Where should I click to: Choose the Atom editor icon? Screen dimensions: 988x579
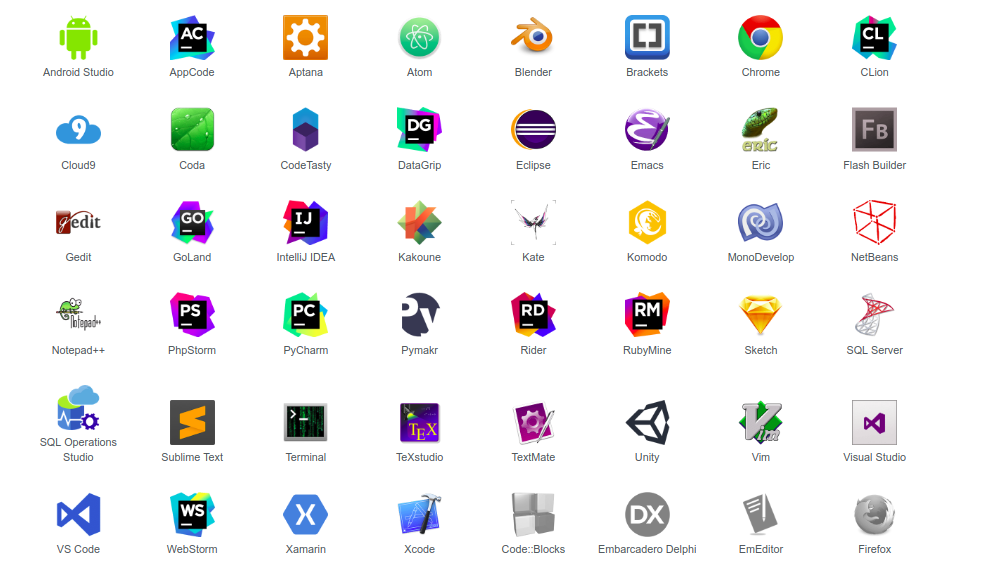point(420,38)
